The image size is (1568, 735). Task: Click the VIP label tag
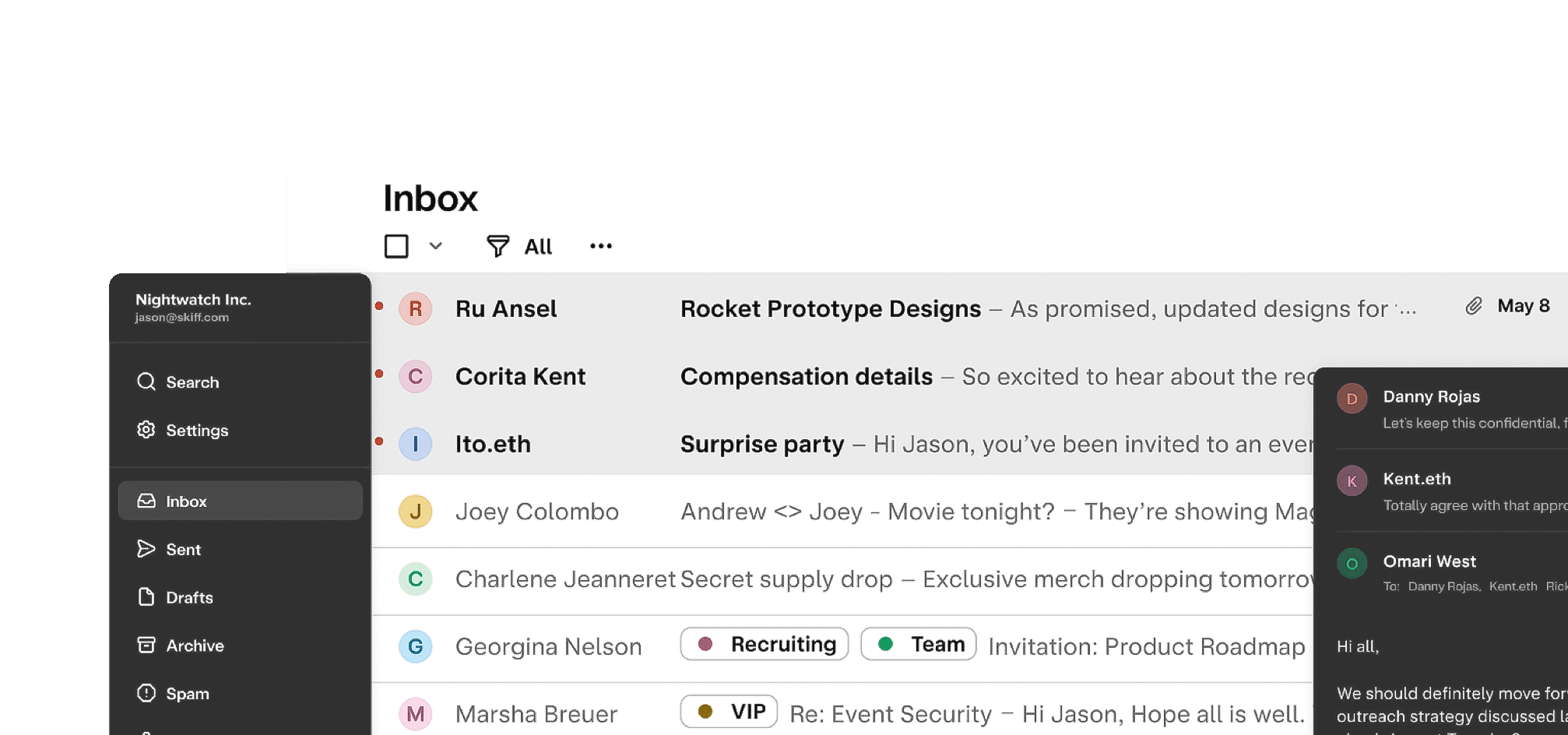click(729, 712)
